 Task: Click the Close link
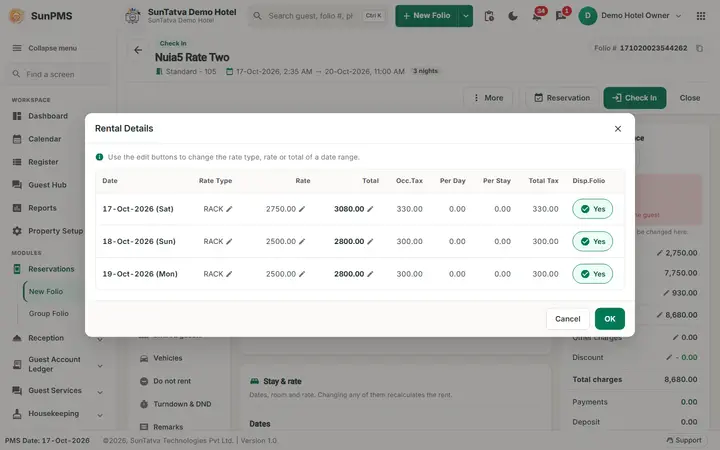point(690,98)
